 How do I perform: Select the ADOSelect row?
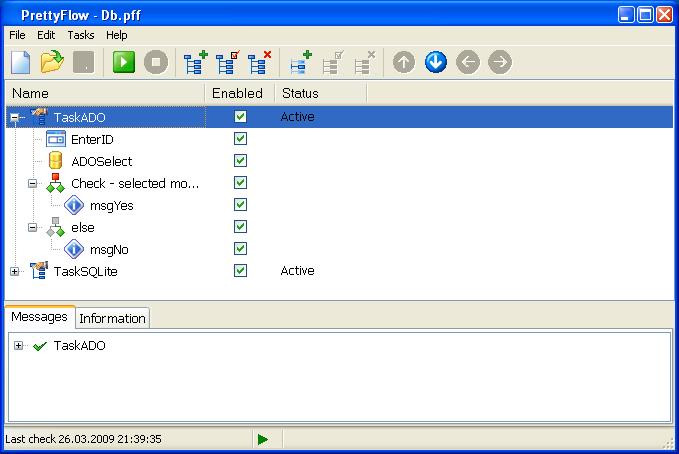click(340, 161)
